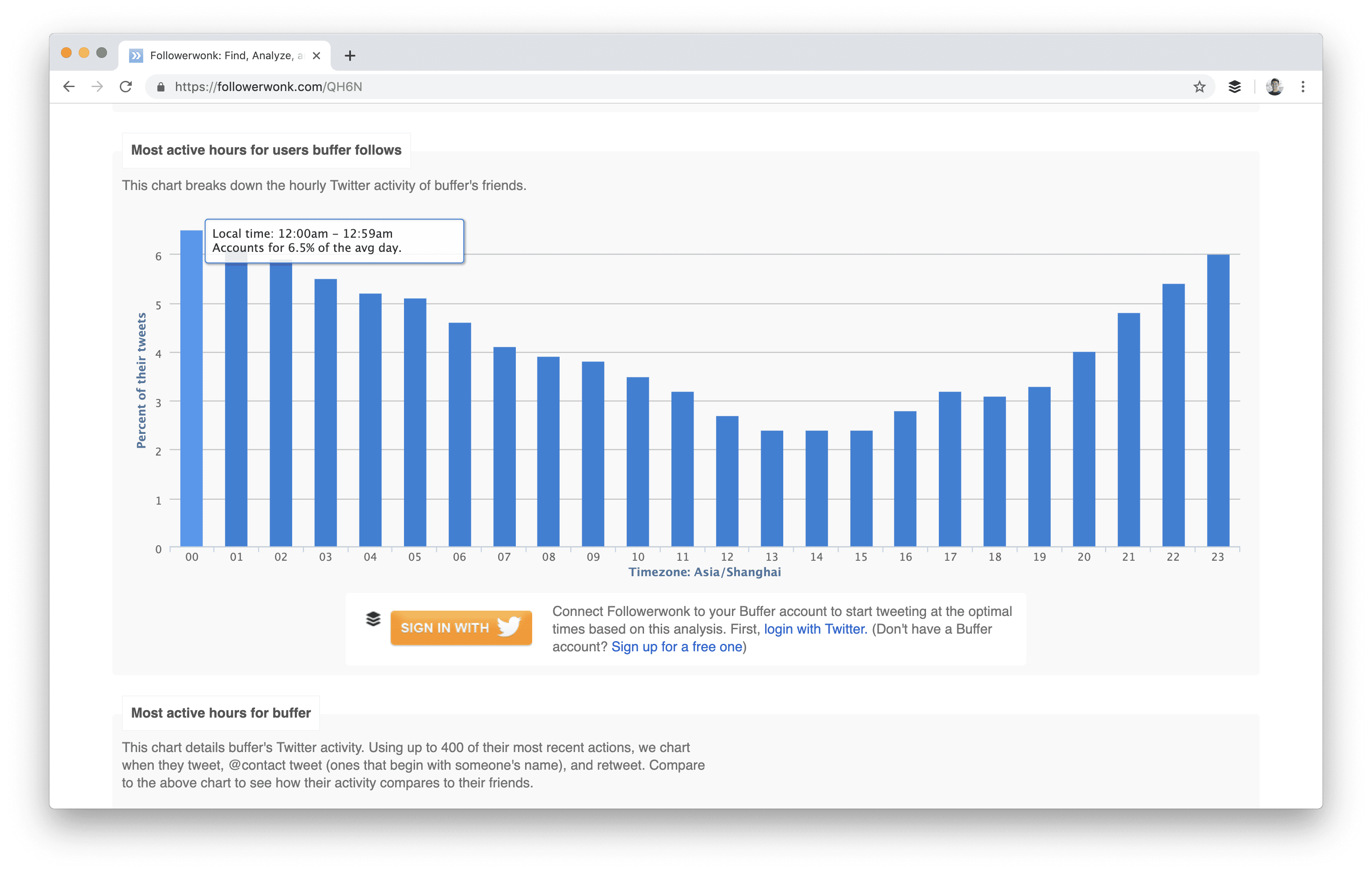1372x874 pixels.
Task: Click the bar for hour 14
Action: (816, 488)
